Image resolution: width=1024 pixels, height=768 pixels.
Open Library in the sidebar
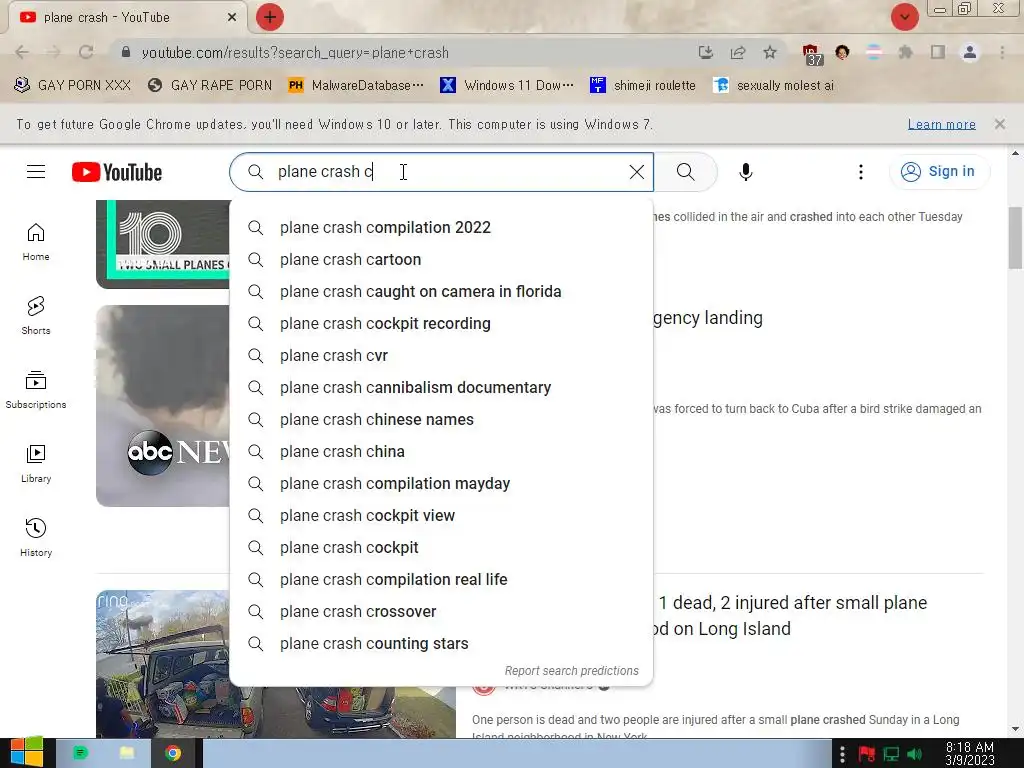[36, 464]
